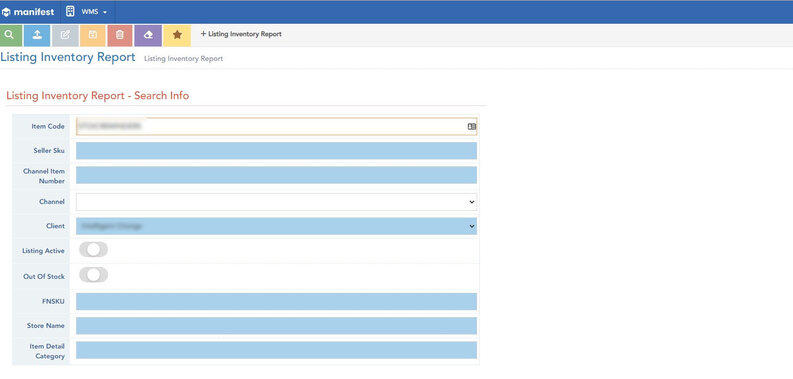Viewport: 793px width, 379px height.
Task: Click the Store Name label
Action: click(46, 326)
